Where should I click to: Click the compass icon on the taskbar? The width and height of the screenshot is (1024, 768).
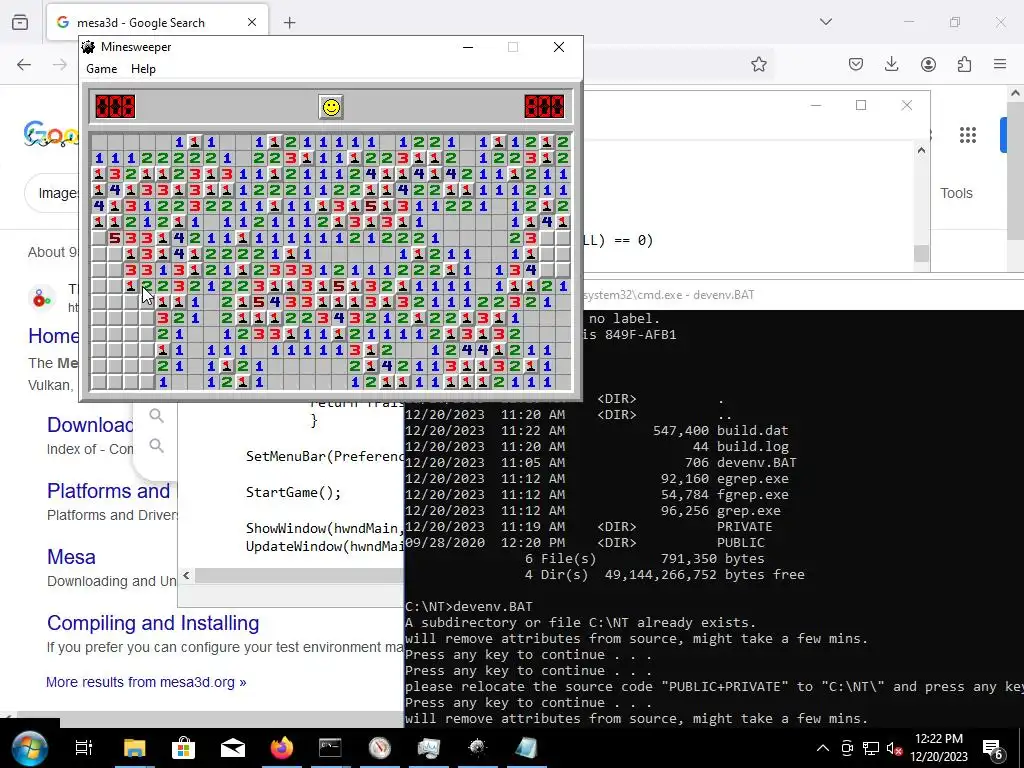pos(379,748)
